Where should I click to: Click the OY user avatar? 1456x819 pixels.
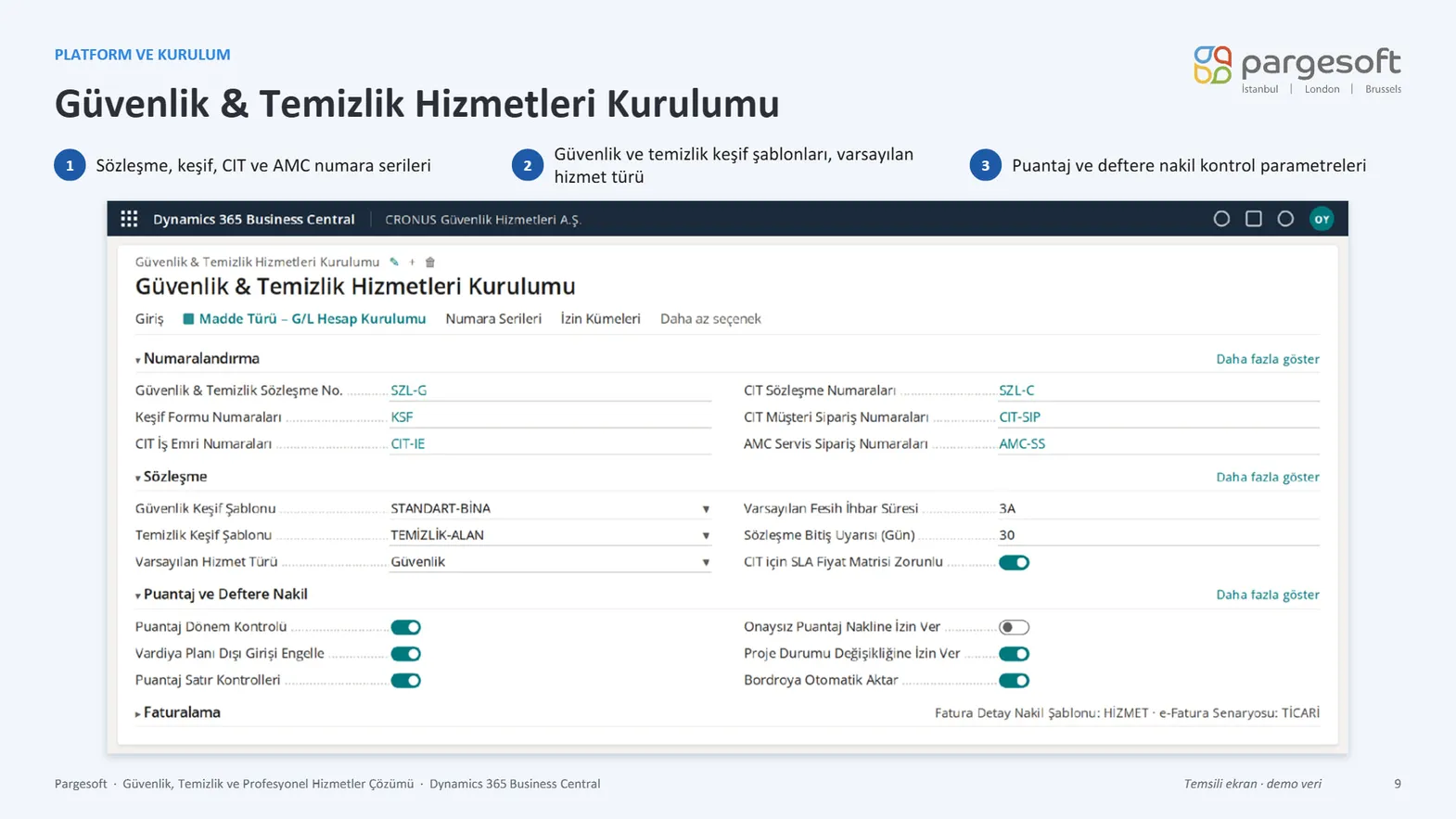click(1322, 219)
